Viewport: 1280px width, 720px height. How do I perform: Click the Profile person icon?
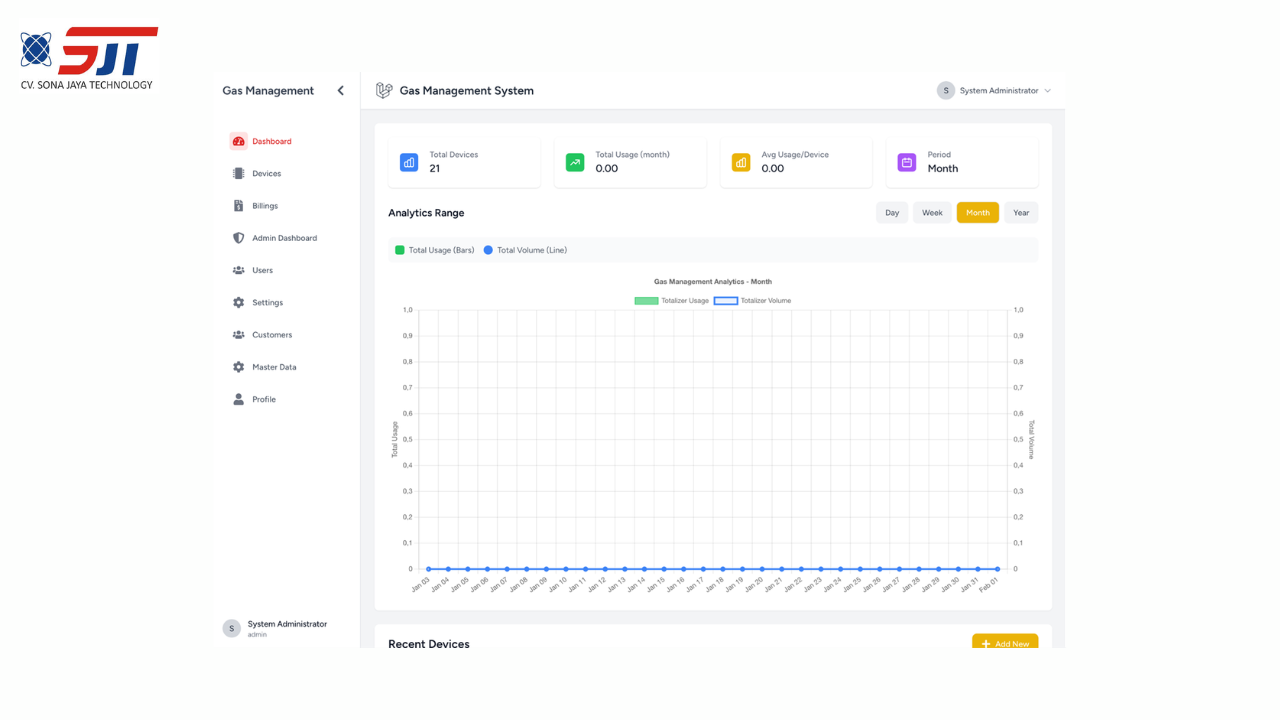238,399
